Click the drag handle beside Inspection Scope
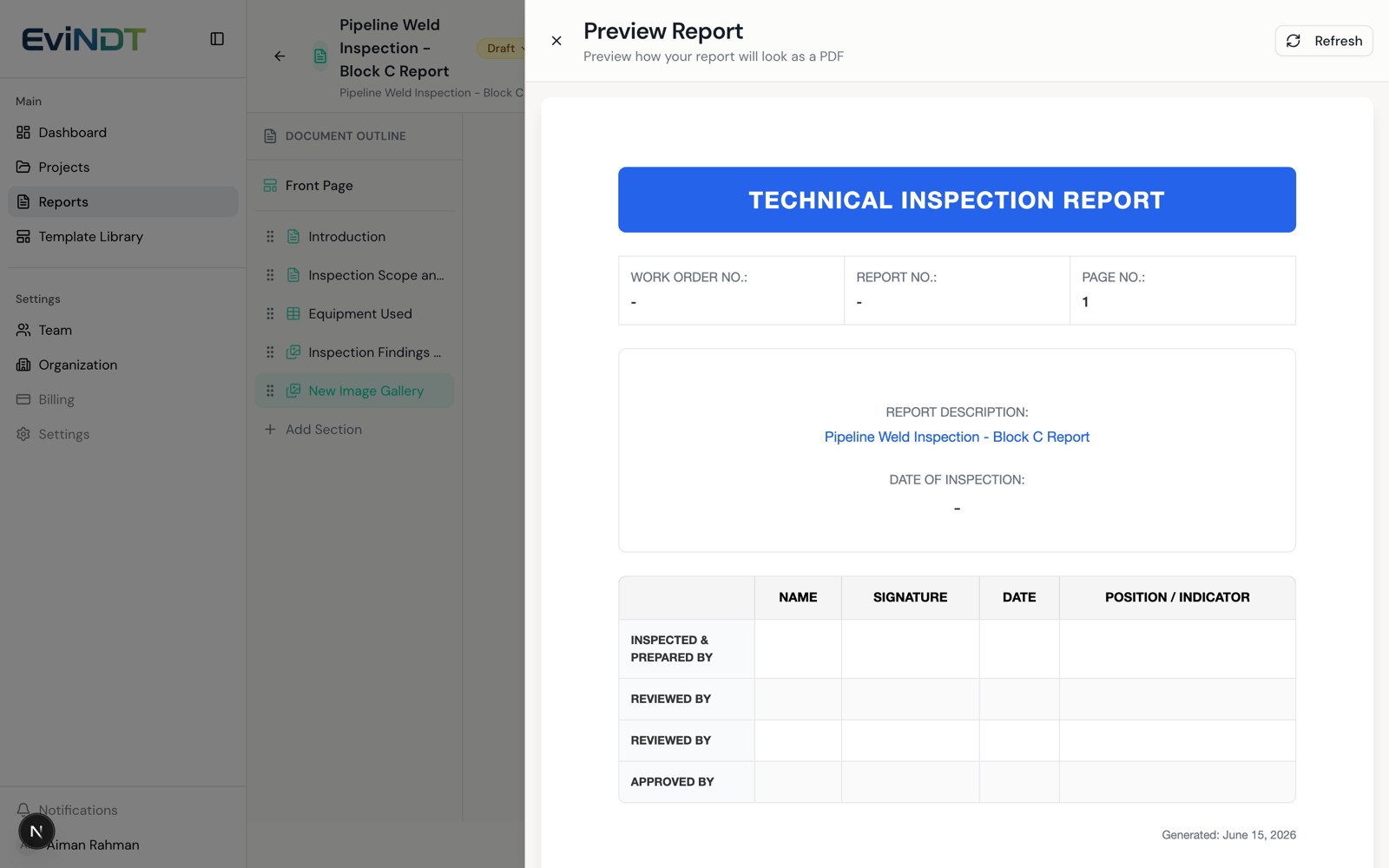Screen dimensions: 1389x868 [270, 275]
